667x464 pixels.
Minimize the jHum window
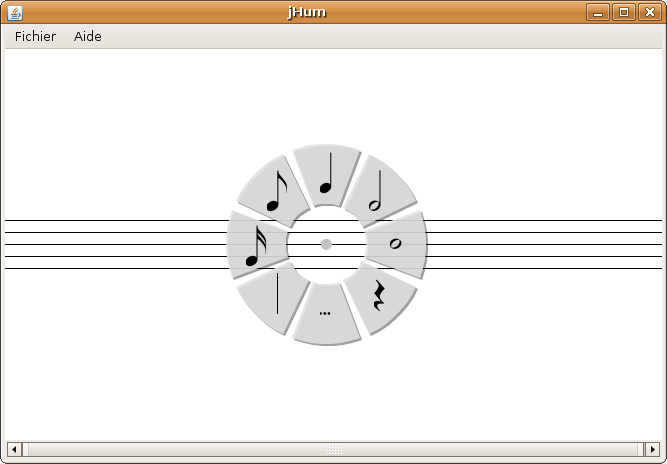598,12
